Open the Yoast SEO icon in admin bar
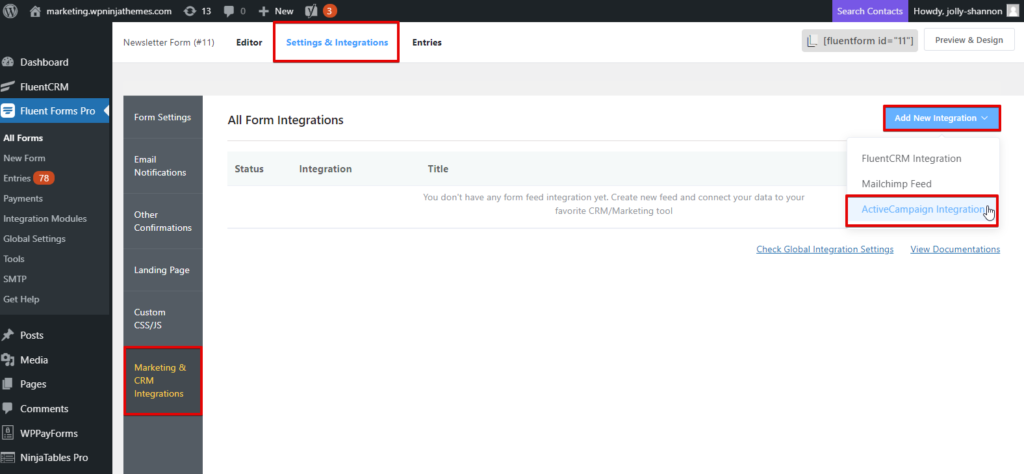1024x474 pixels. (x=312, y=11)
